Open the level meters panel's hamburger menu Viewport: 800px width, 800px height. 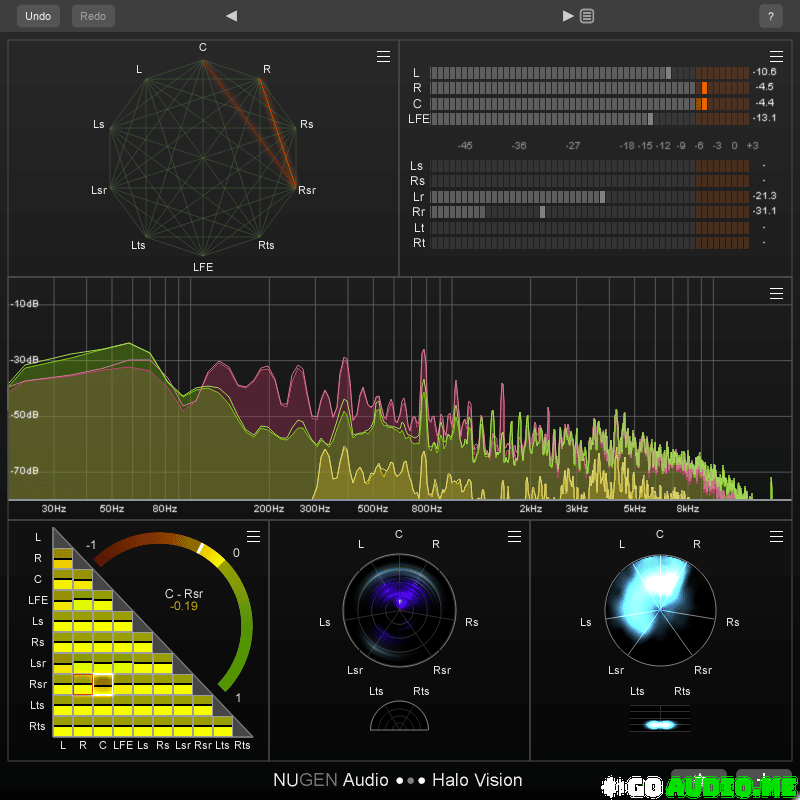[776, 57]
